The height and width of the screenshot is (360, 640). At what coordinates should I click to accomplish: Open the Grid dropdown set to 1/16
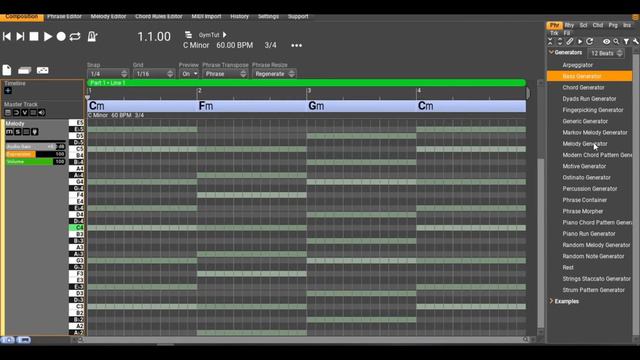coord(154,74)
